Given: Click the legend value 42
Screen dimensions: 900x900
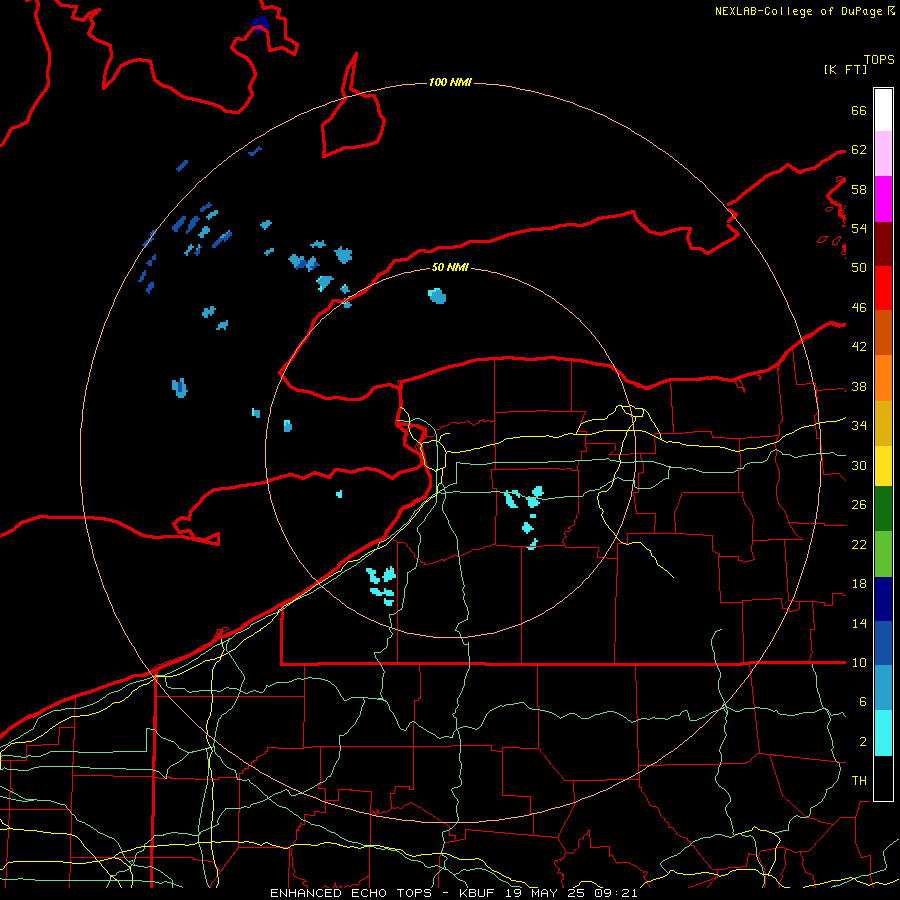Looking at the screenshot, I should point(859,347).
